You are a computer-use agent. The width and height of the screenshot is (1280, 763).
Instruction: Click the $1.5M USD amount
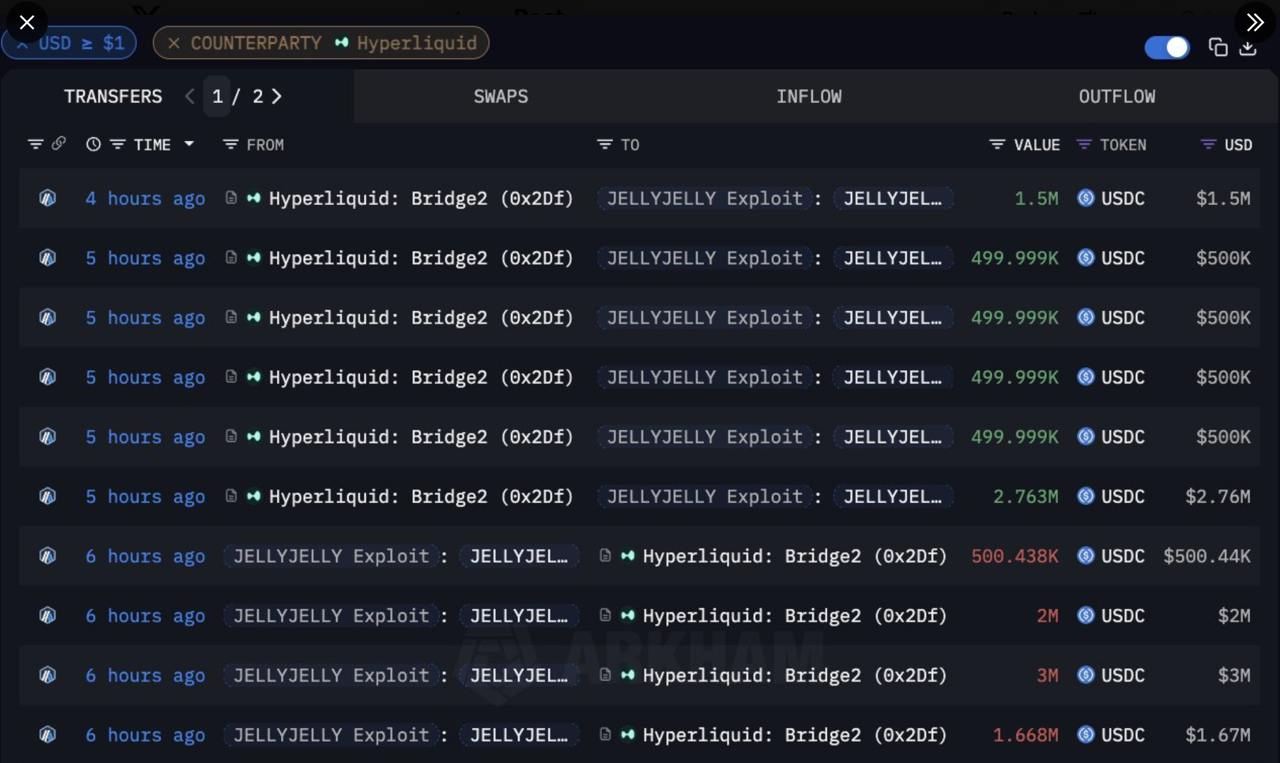click(x=1223, y=198)
